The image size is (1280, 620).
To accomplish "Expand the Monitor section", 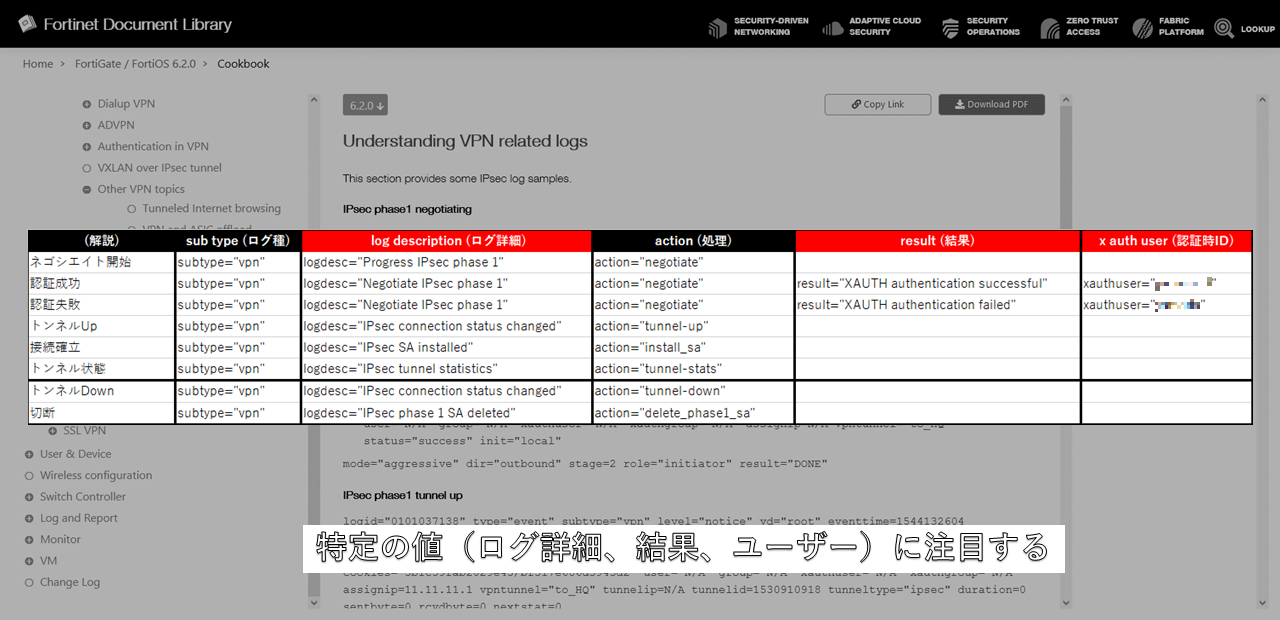I will (29, 540).
